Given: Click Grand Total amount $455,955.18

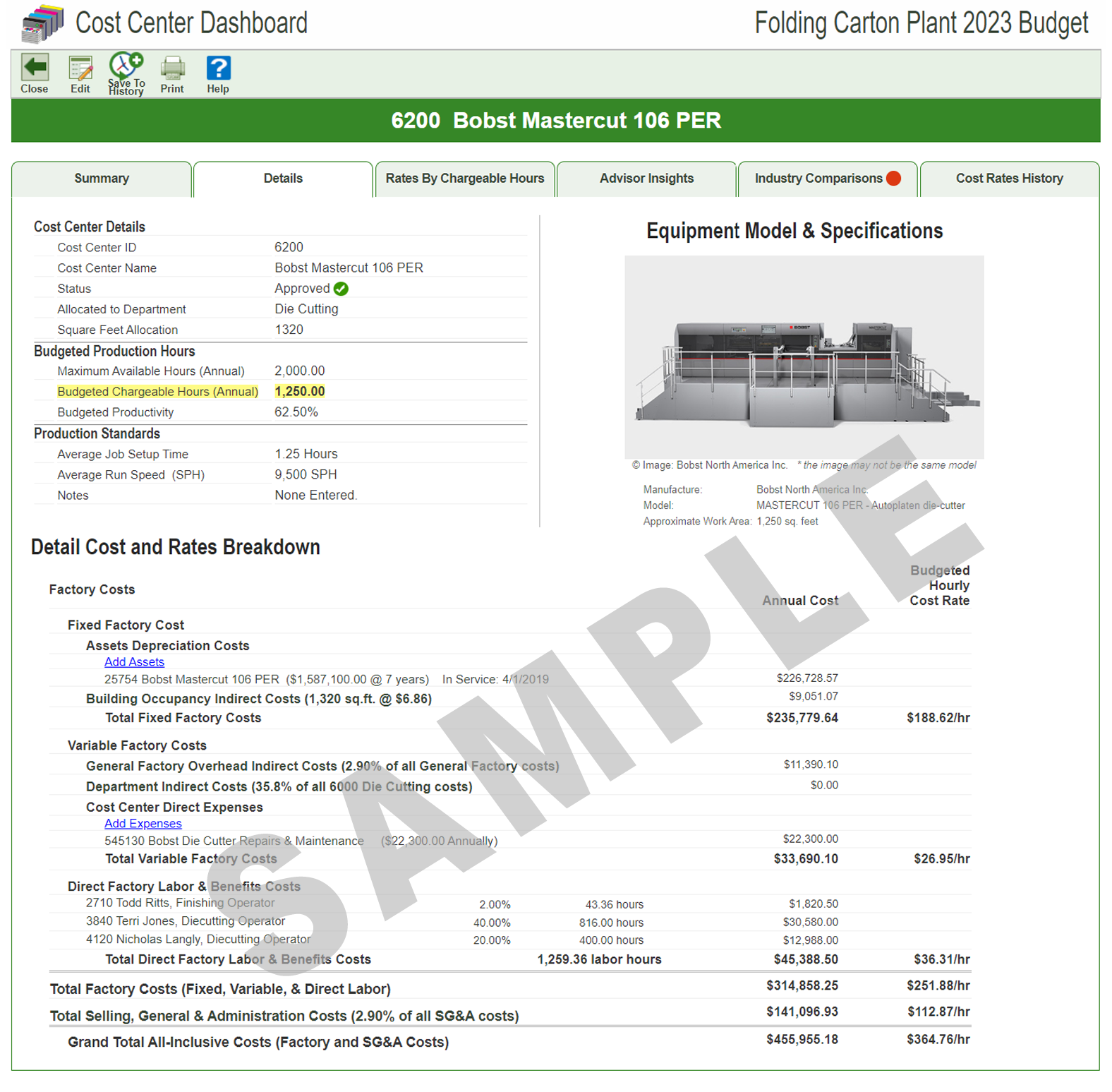Looking at the screenshot, I should [x=802, y=1039].
